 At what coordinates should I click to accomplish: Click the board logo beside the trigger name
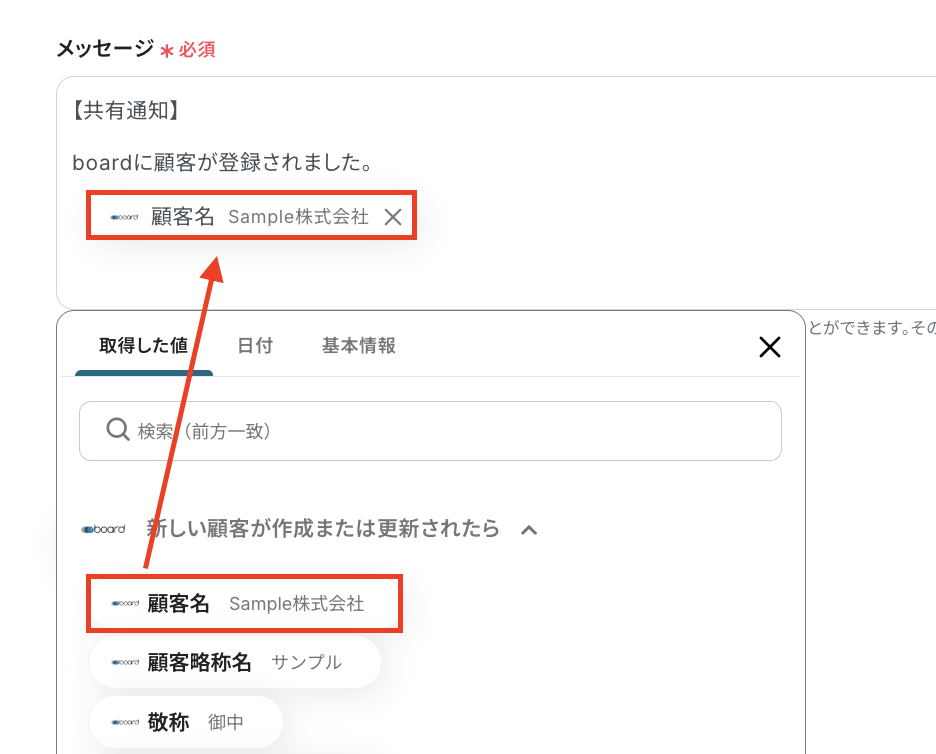(x=104, y=529)
